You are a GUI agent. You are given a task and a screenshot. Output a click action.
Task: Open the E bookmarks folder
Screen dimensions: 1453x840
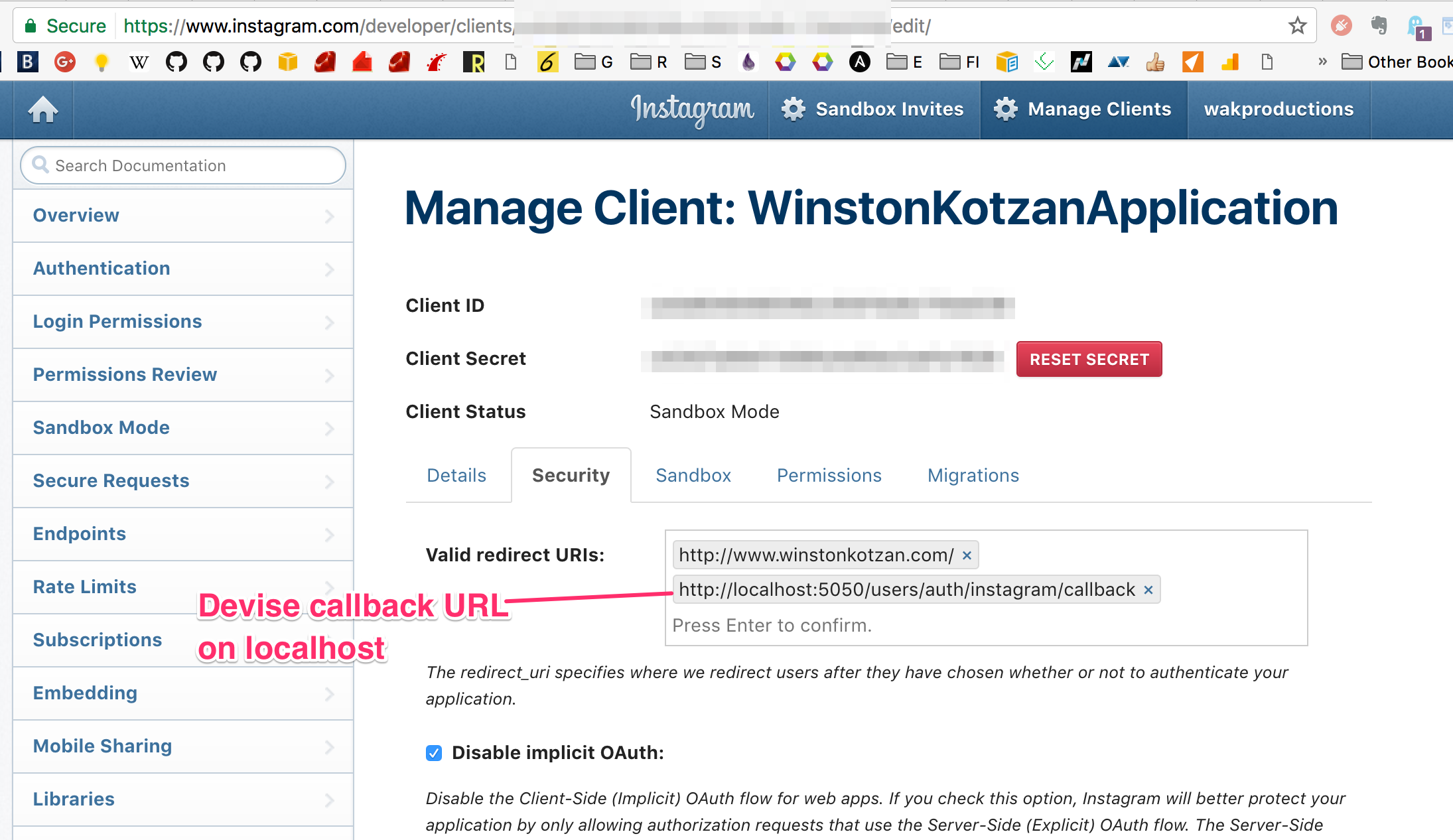[905, 62]
